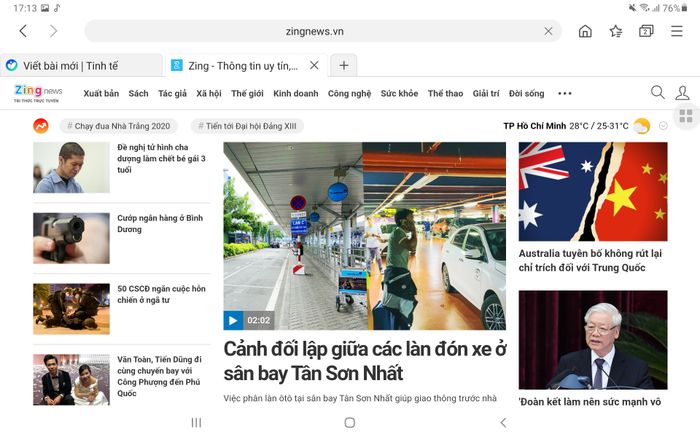Open the wedding couple thumbnail
The height and width of the screenshot is (438, 700).
coord(71,380)
